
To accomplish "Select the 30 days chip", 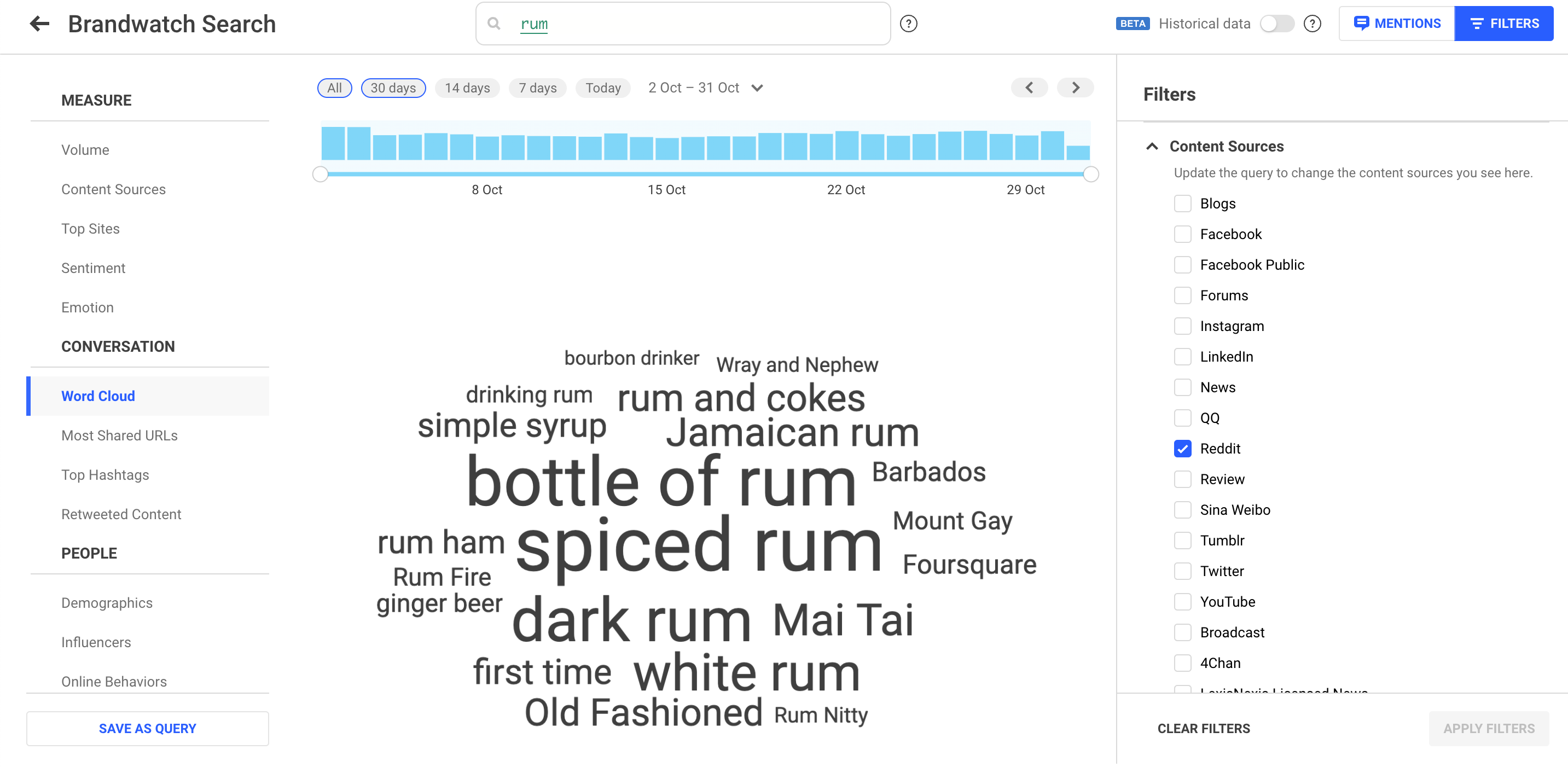I will click(393, 88).
